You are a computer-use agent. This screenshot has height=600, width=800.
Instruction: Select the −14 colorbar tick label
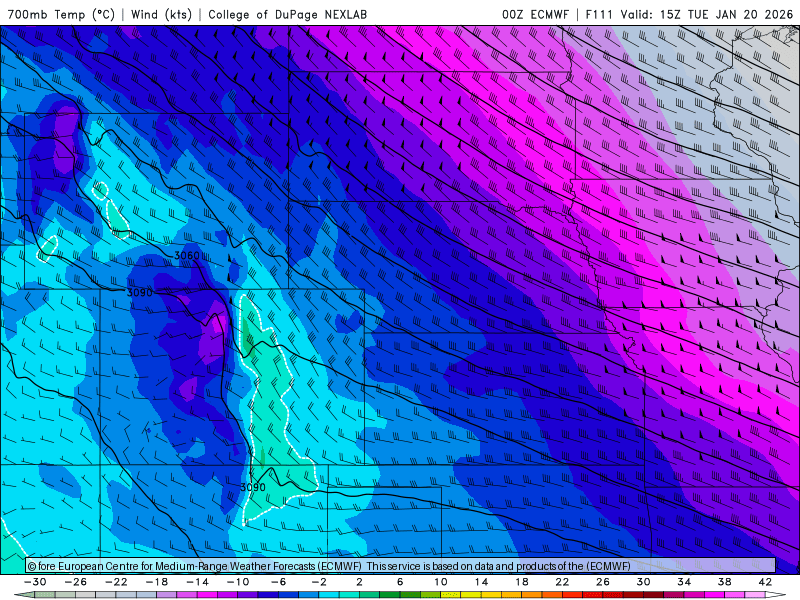pyautogui.click(x=197, y=582)
